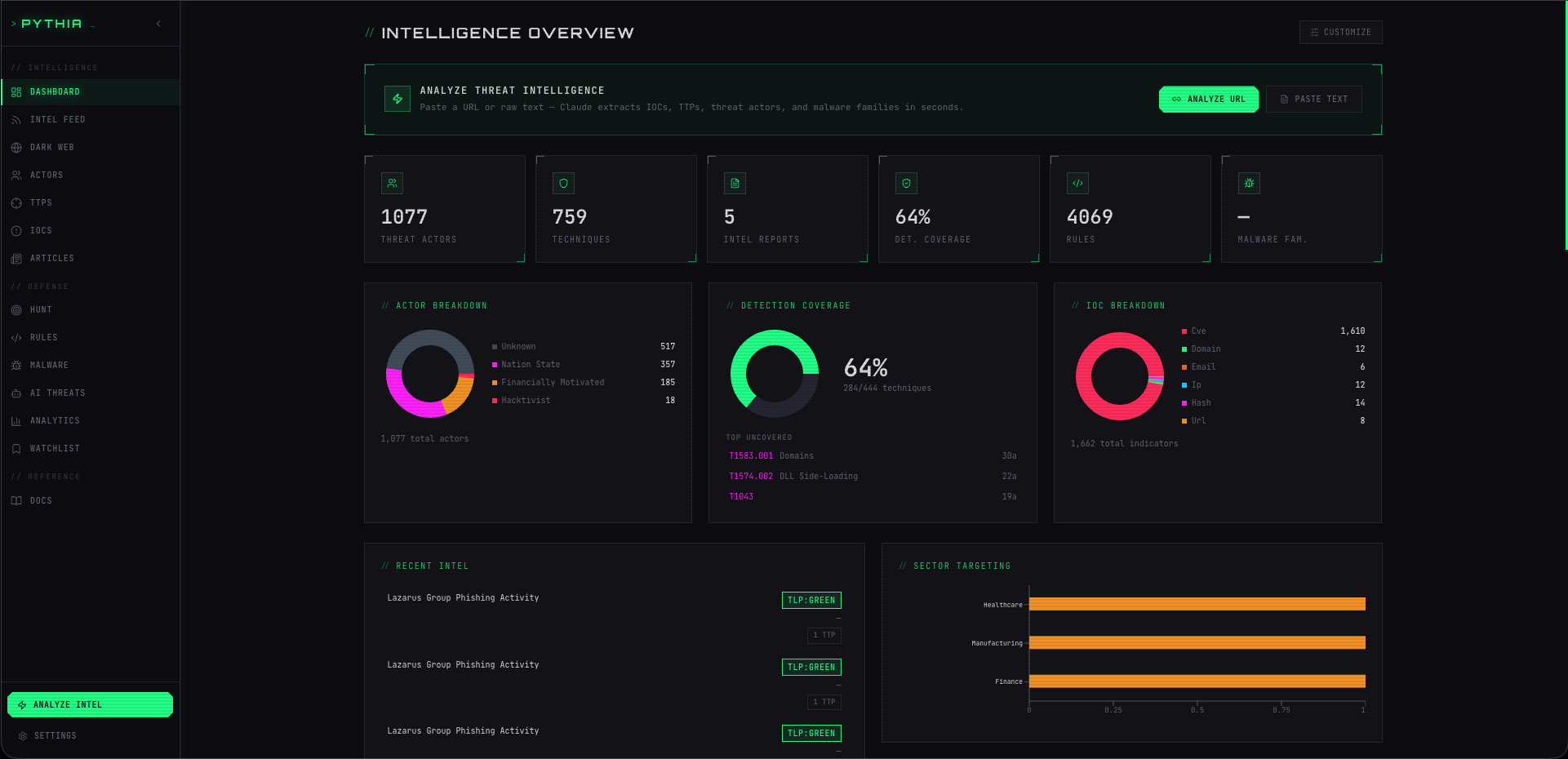Image resolution: width=1568 pixels, height=759 pixels.
Task: Click the Unknown actor legend row
Action: point(584,347)
